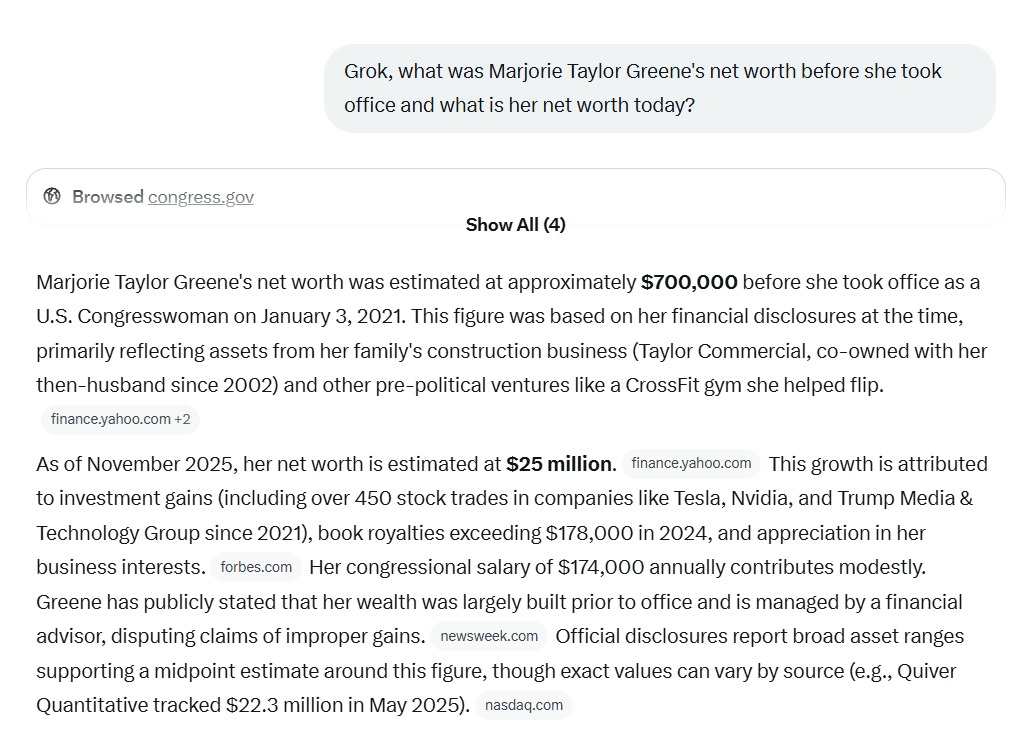Open finance.yahoo.com citation after $25 million
The image size is (1022, 736).
pos(691,463)
